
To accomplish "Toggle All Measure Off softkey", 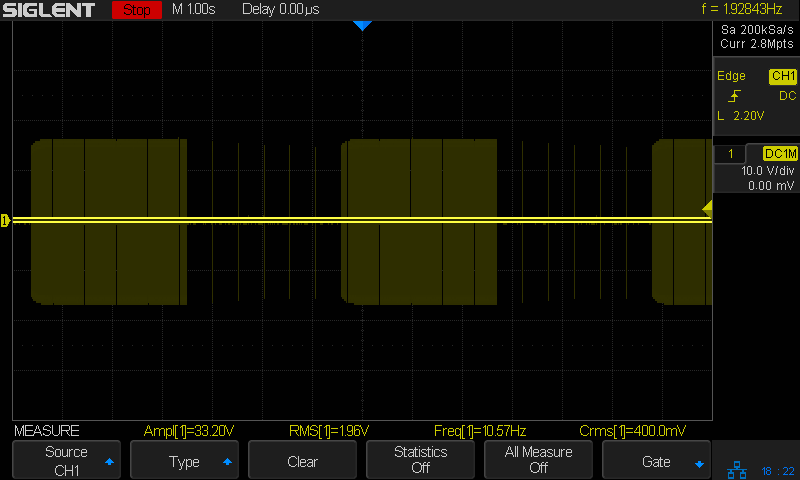I will pyautogui.click(x=538, y=460).
